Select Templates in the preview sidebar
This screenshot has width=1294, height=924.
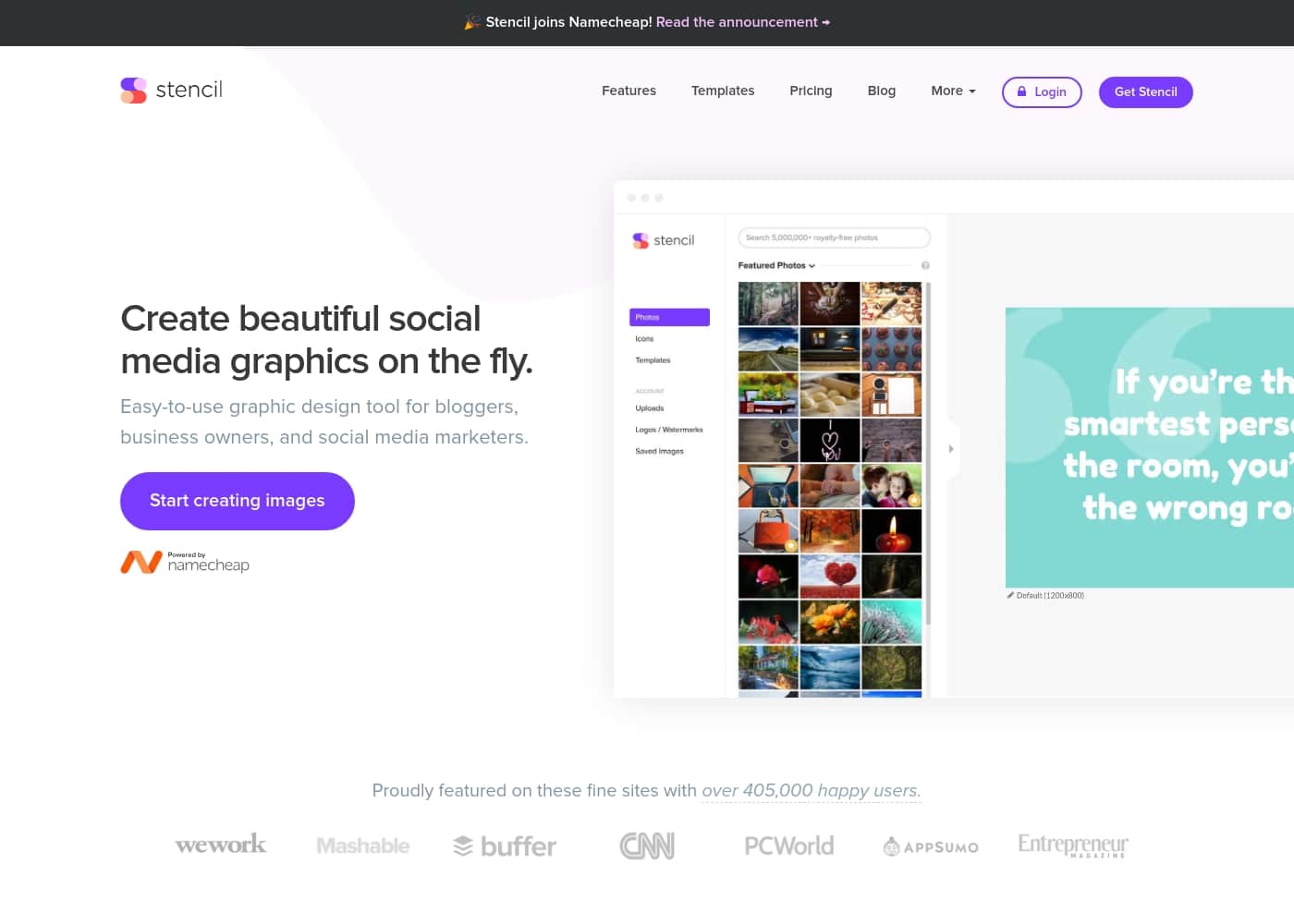point(653,360)
